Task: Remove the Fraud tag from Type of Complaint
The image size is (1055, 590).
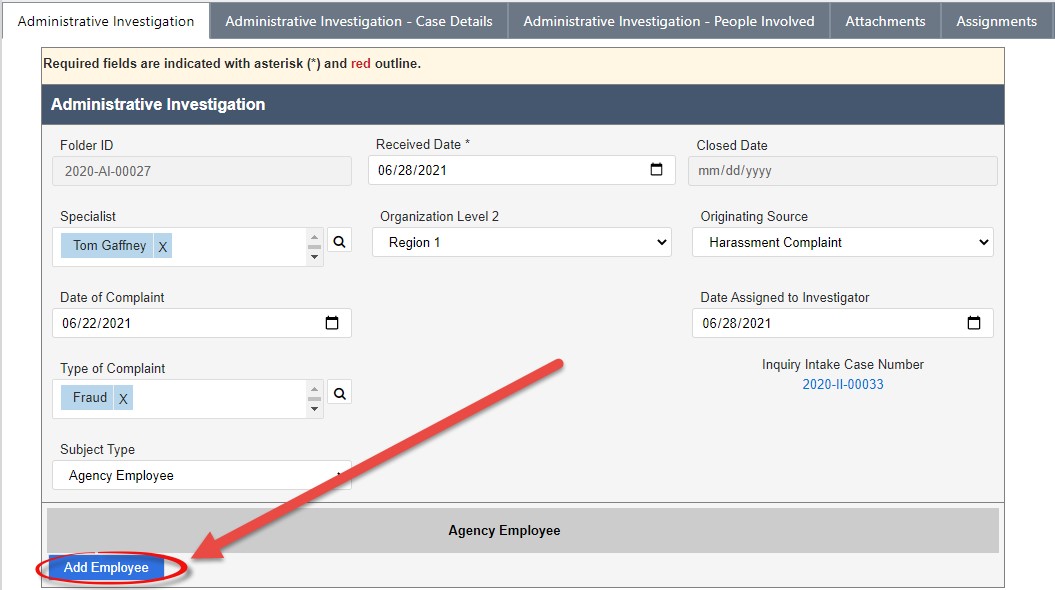Action: 123,398
